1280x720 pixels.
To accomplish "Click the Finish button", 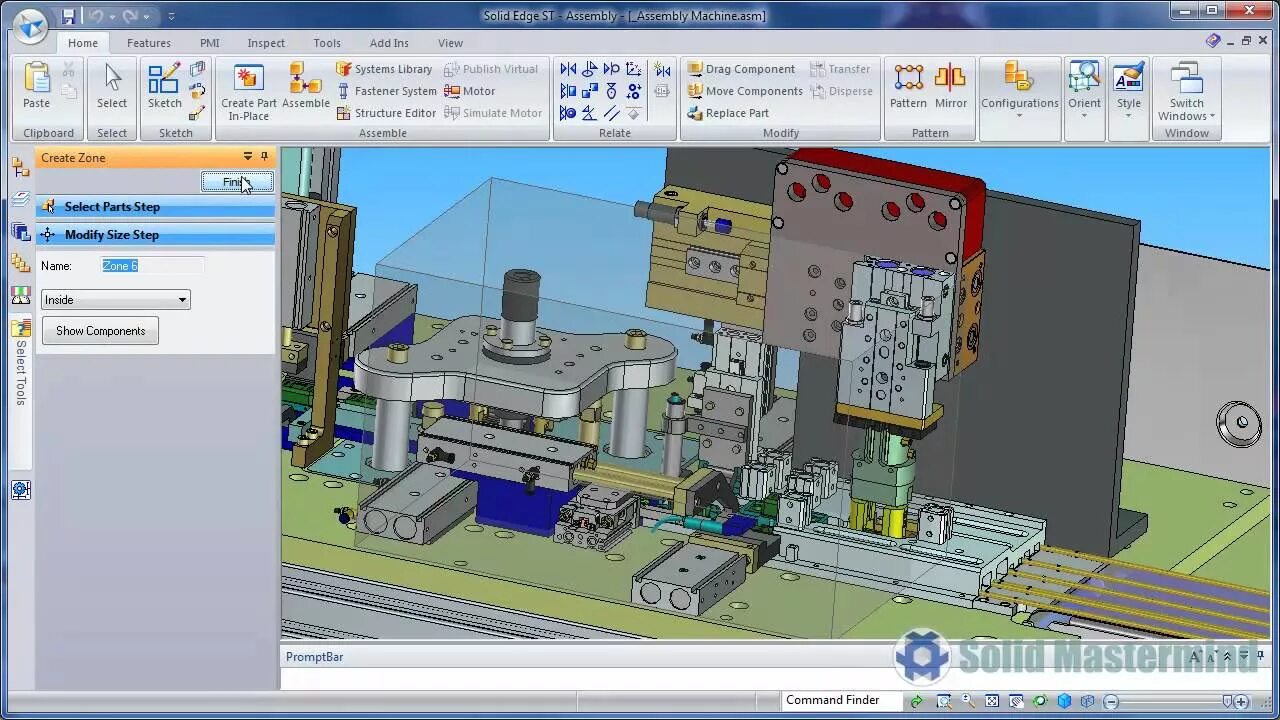I will pos(237,182).
